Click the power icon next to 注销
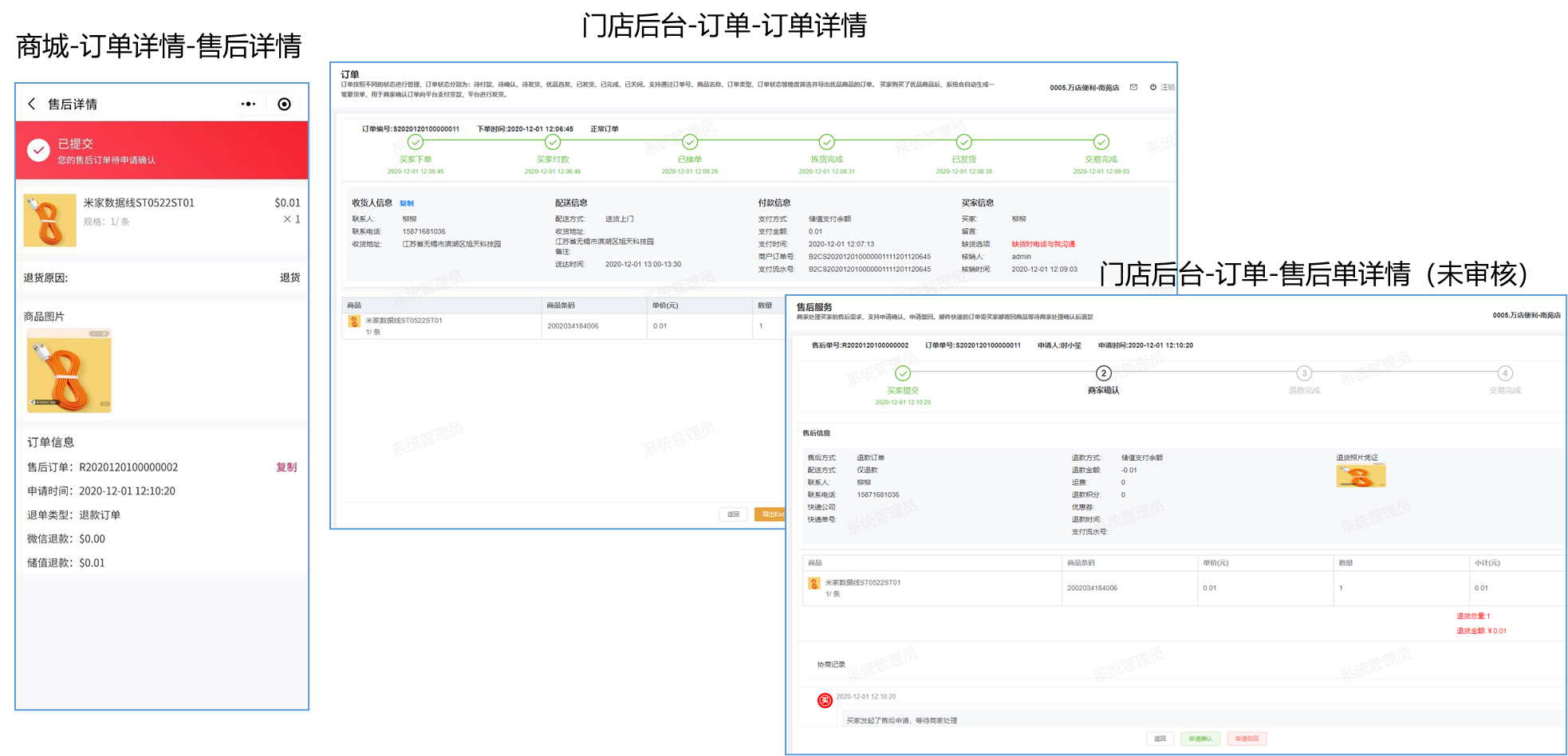This screenshot has width=1568, height=756. click(x=1152, y=87)
